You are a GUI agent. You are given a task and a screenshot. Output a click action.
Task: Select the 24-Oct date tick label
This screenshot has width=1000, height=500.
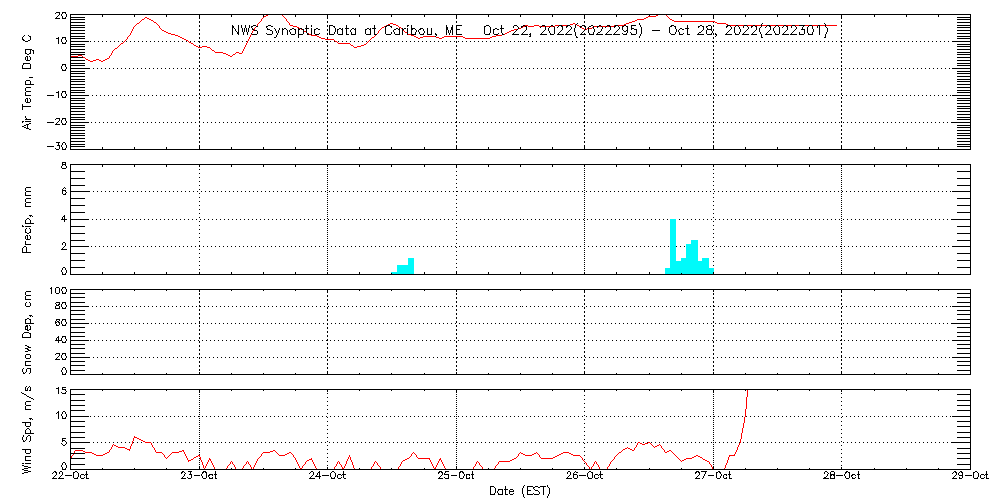328,477
